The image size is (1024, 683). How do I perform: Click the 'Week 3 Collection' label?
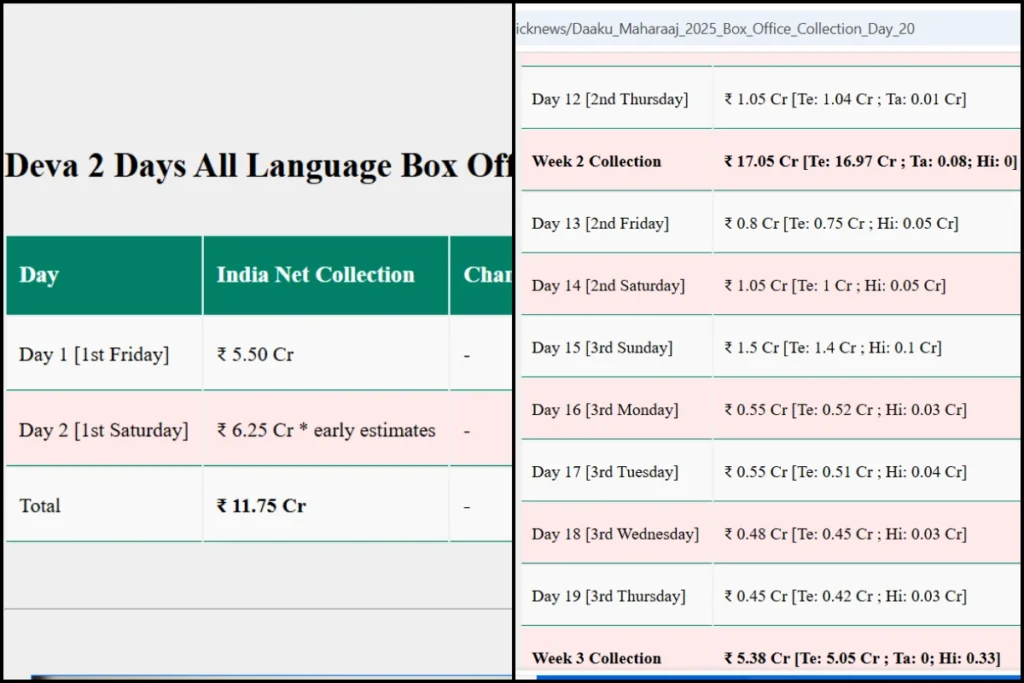pos(596,658)
